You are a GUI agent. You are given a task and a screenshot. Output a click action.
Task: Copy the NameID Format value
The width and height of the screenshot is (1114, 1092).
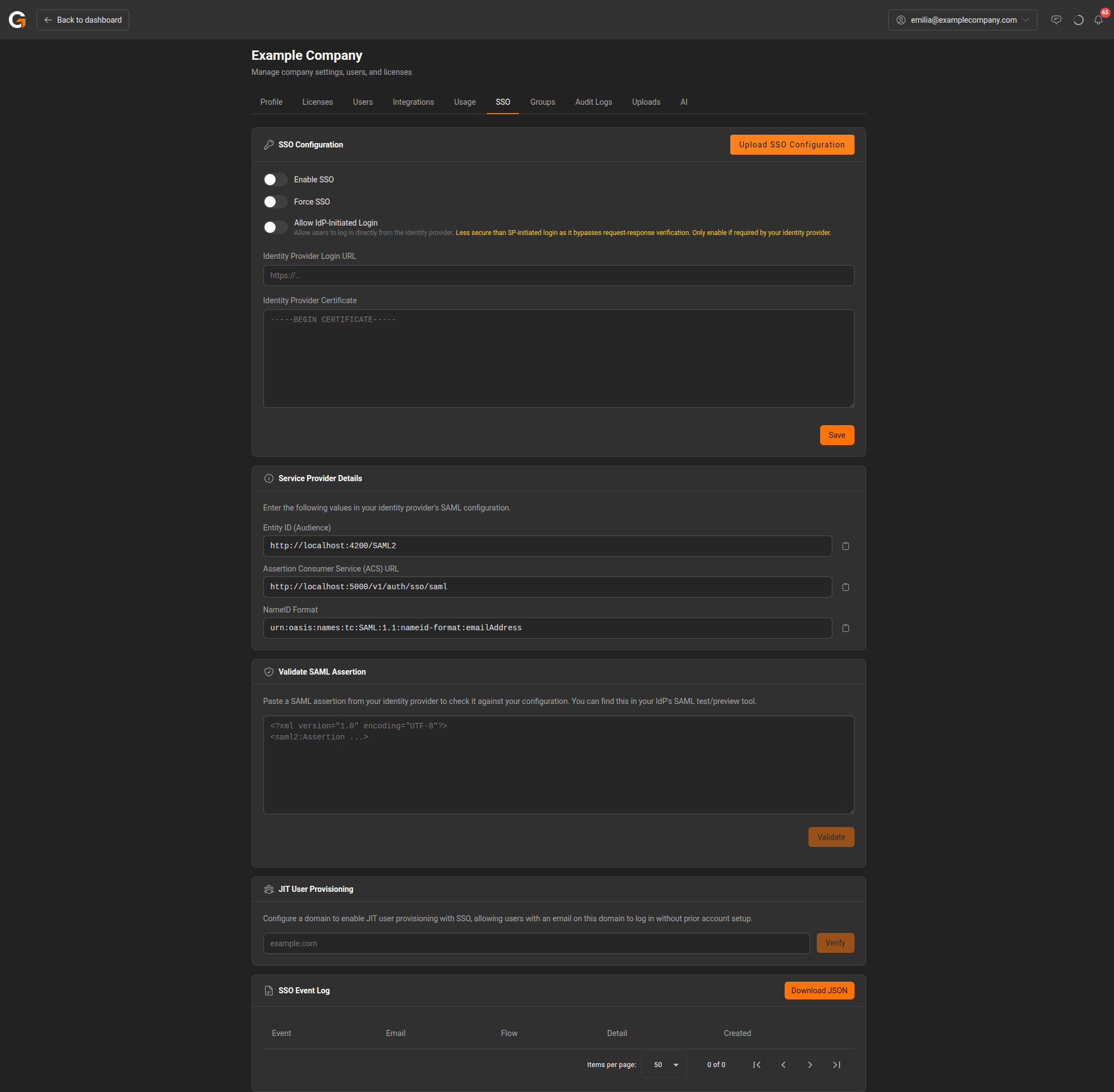845,628
